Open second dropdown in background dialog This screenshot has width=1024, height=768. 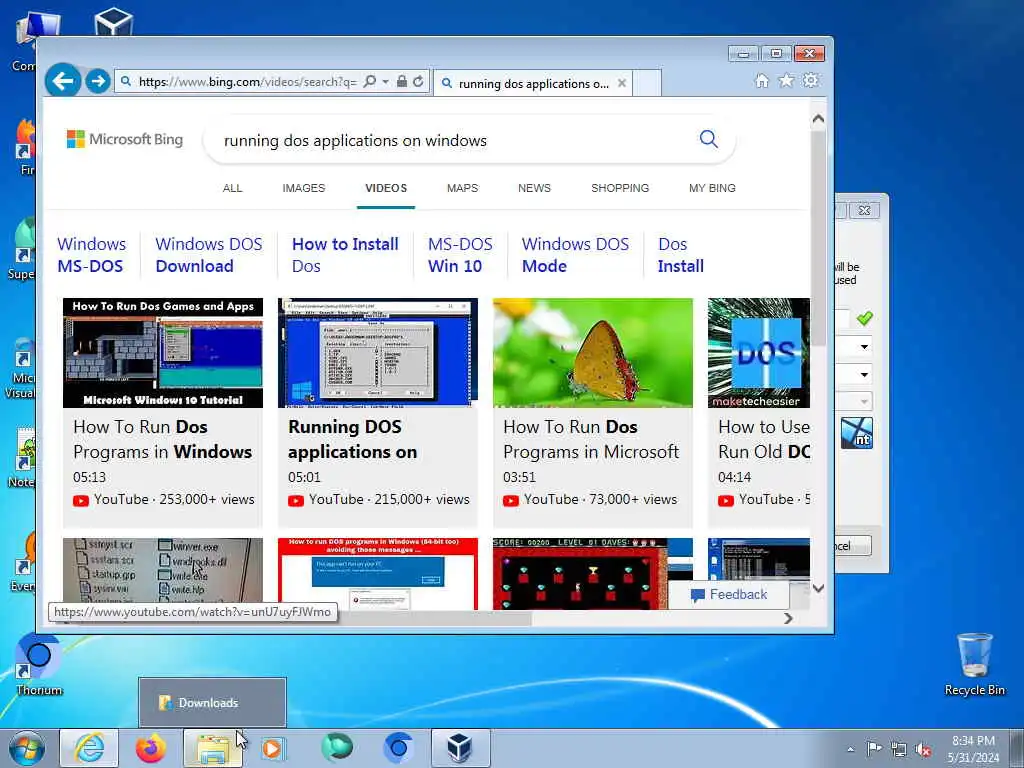click(x=864, y=375)
